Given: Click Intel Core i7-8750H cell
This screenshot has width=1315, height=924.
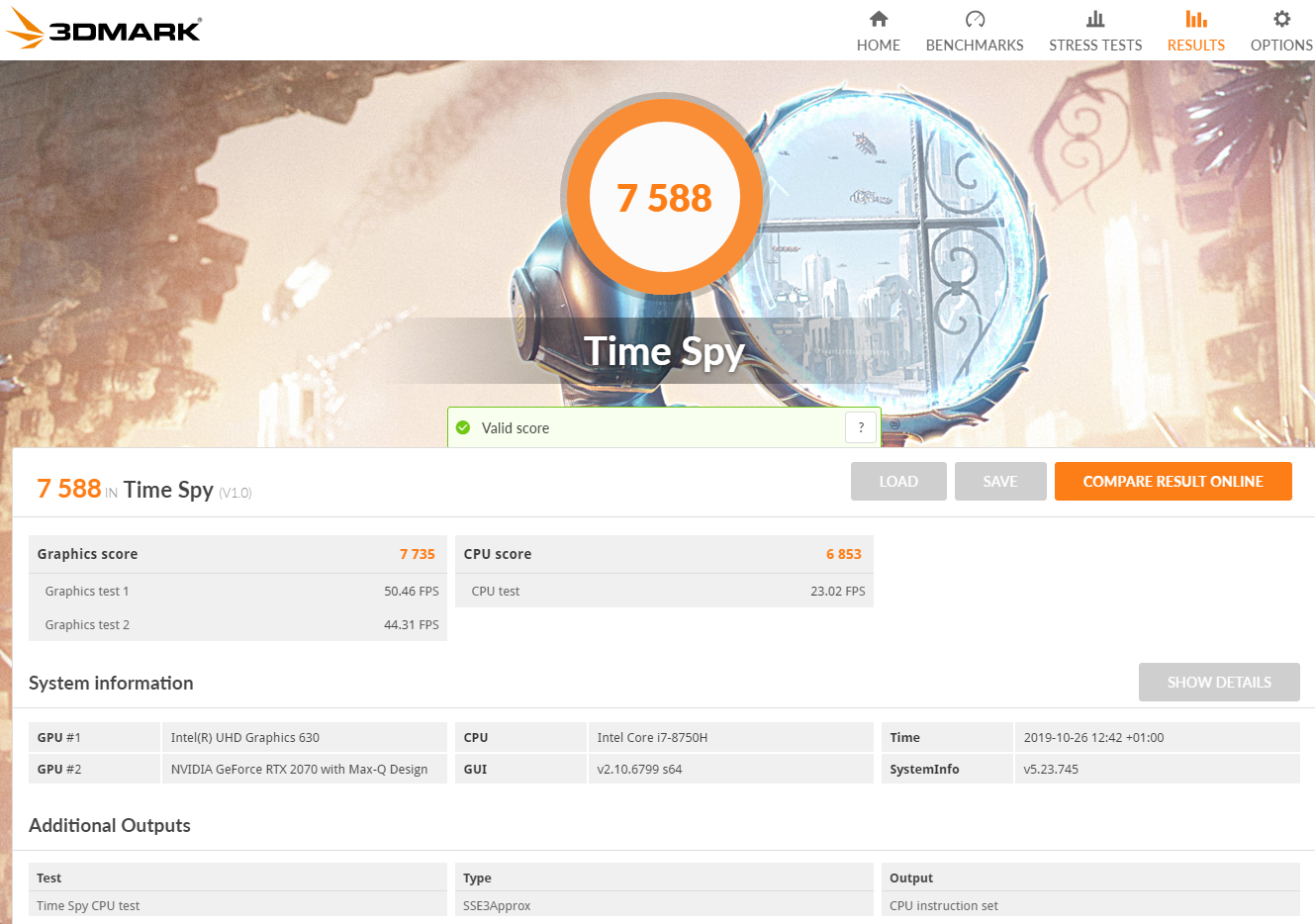Looking at the screenshot, I should (731, 737).
